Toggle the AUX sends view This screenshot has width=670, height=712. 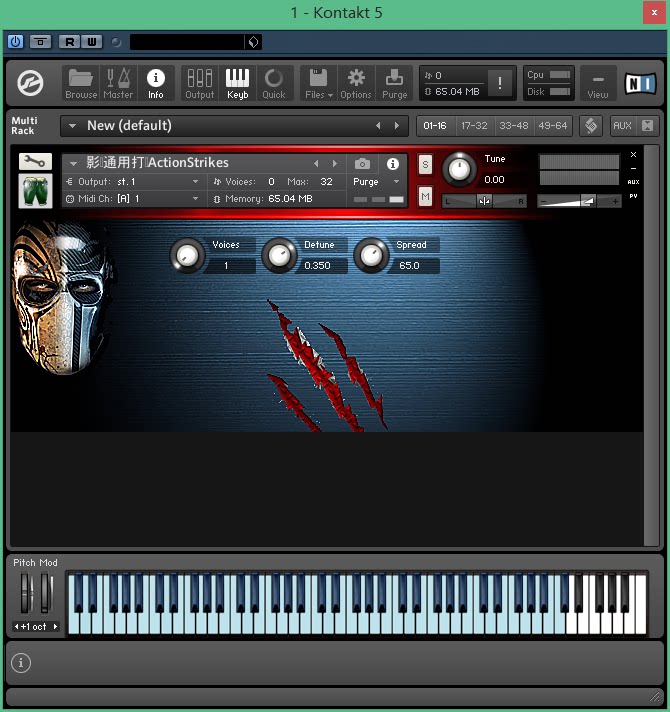click(x=622, y=126)
